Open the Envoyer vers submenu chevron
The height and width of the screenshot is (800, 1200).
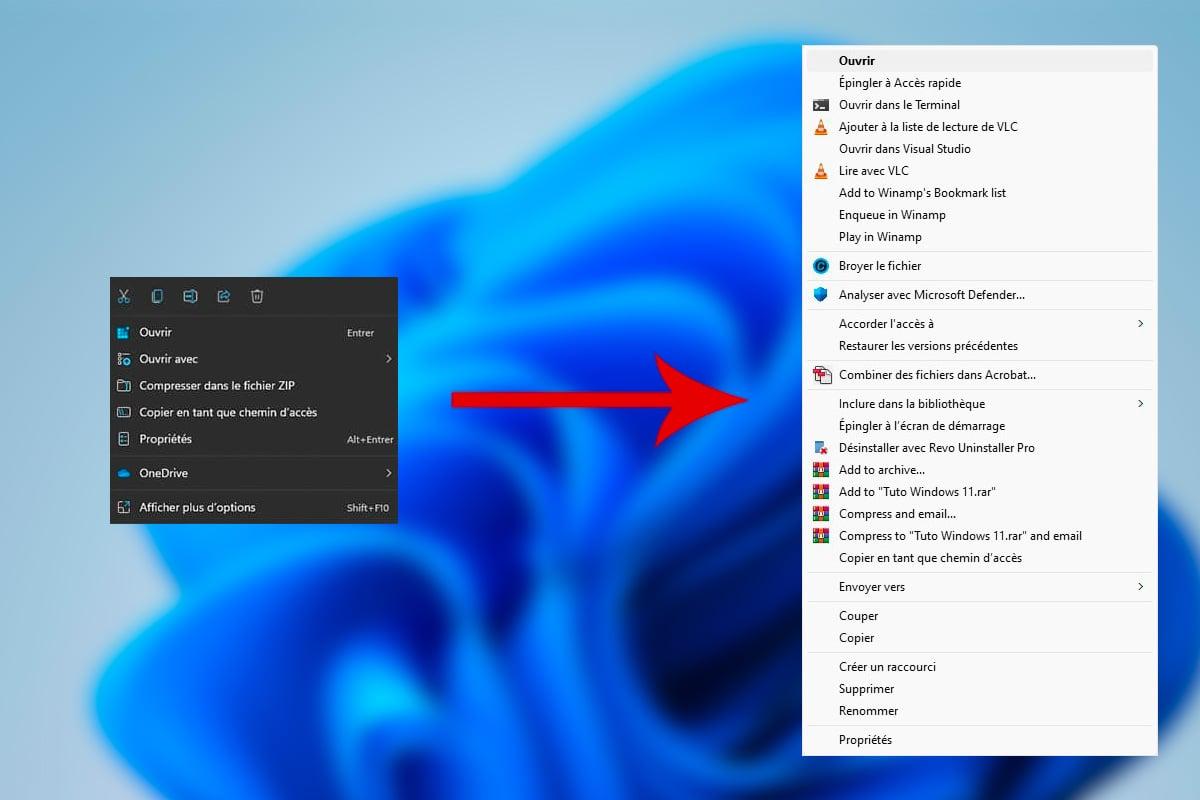point(1140,587)
